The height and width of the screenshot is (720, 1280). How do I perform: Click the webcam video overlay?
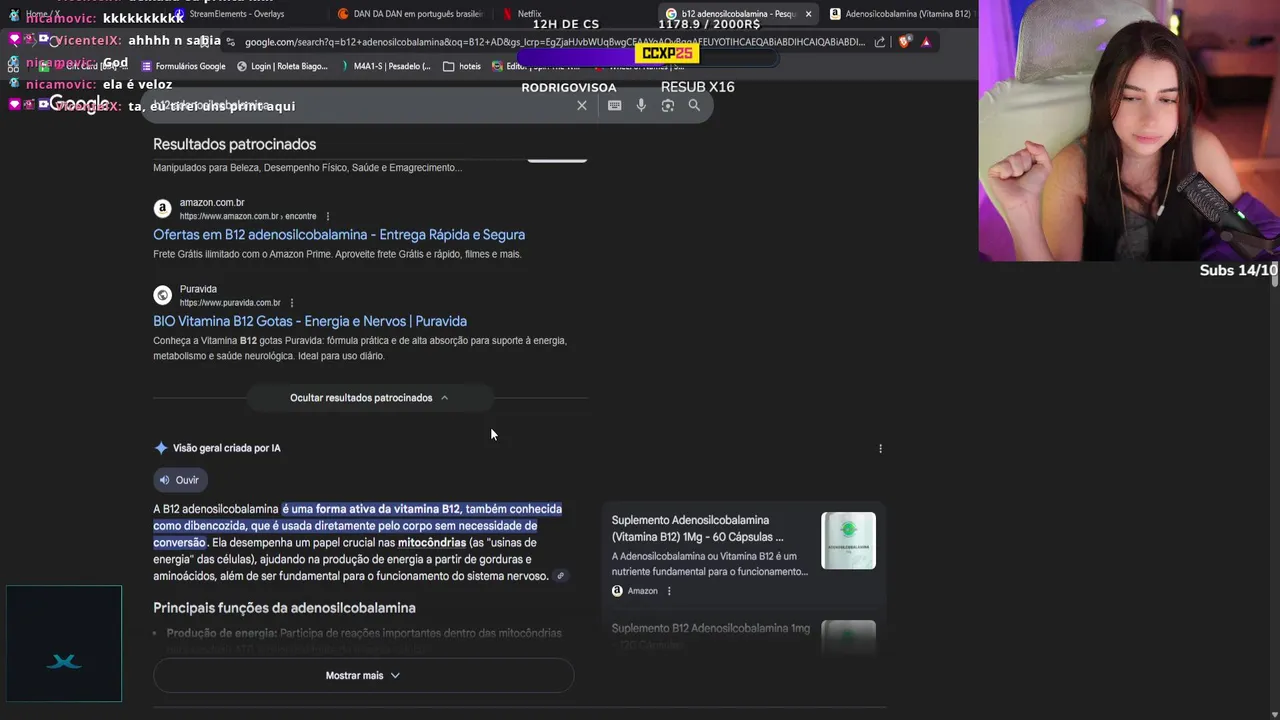tap(1128, 131)
